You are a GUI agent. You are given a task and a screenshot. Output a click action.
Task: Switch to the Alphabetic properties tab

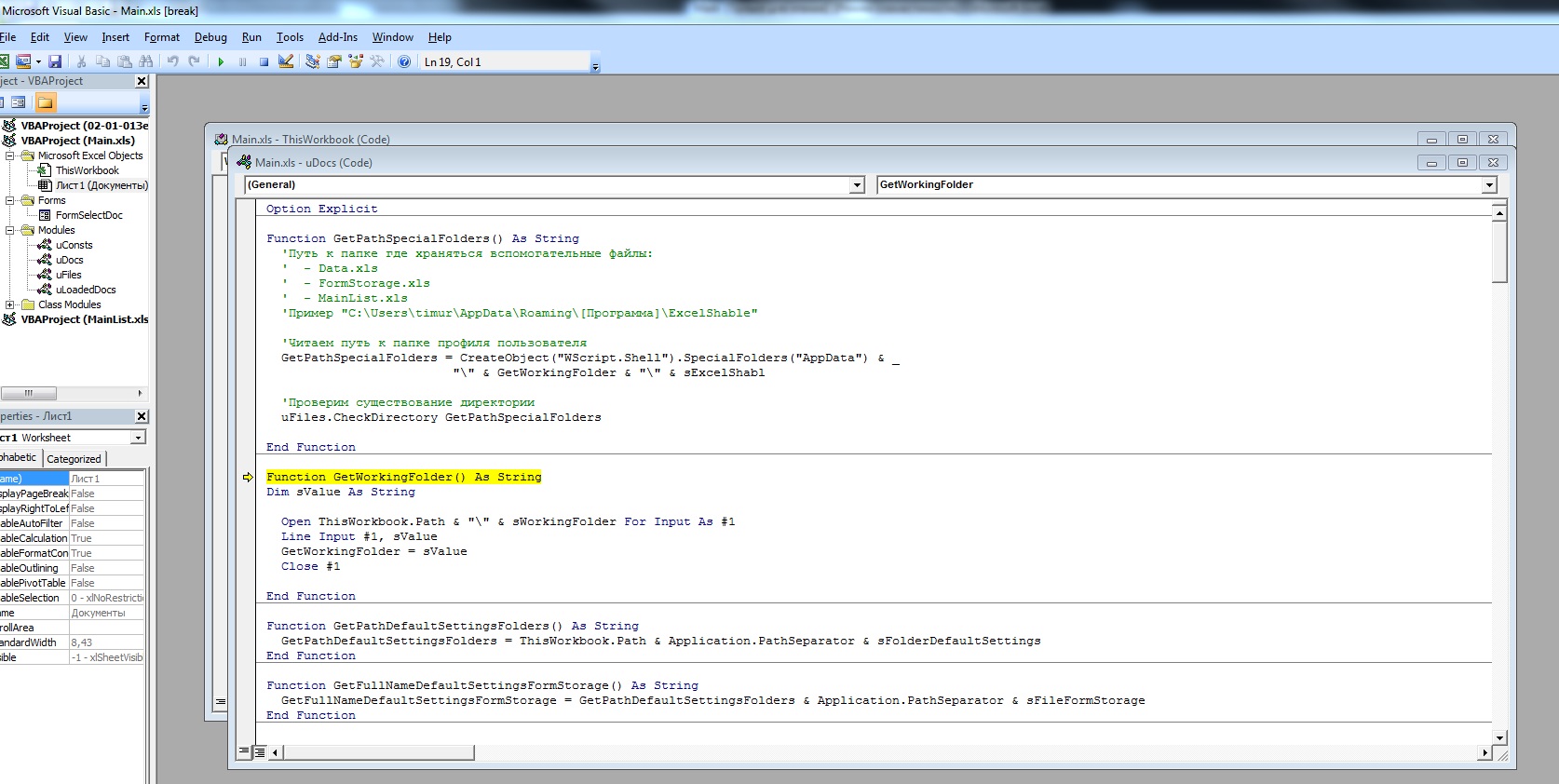click(19, 458)
